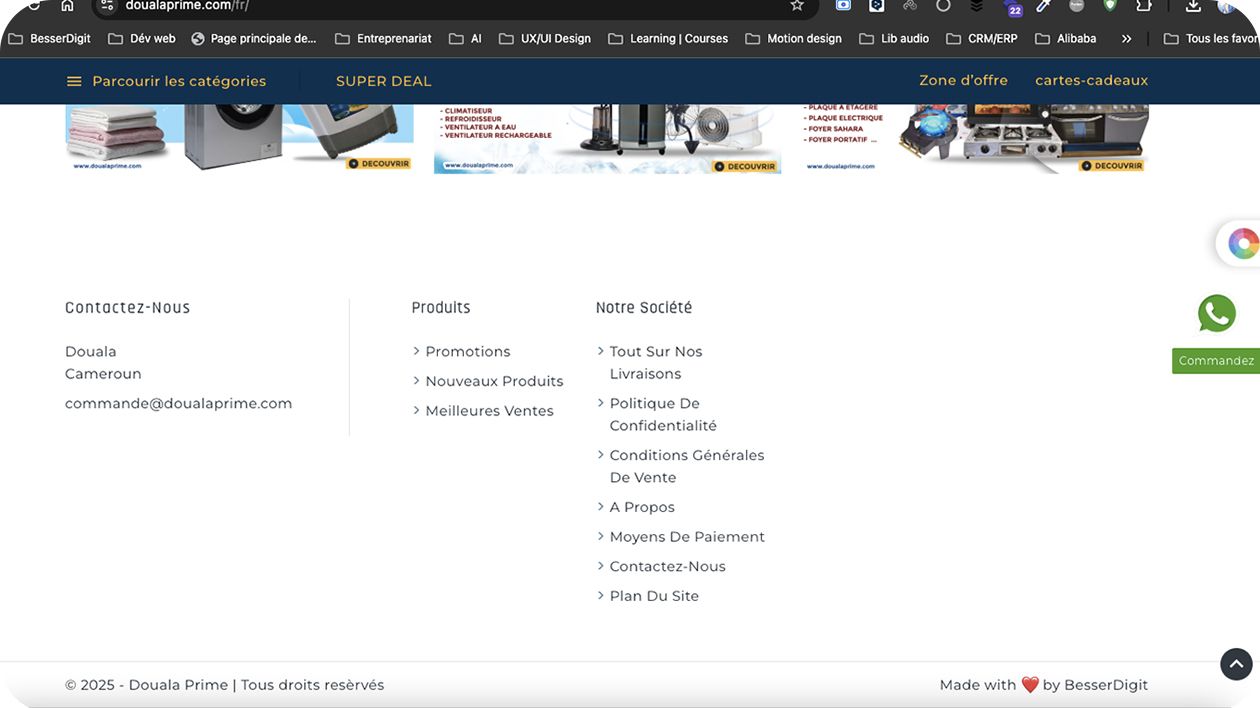Open the Nouveaux Produits footer link
This screenshot has height=708, width=1260.
(494, 381)
